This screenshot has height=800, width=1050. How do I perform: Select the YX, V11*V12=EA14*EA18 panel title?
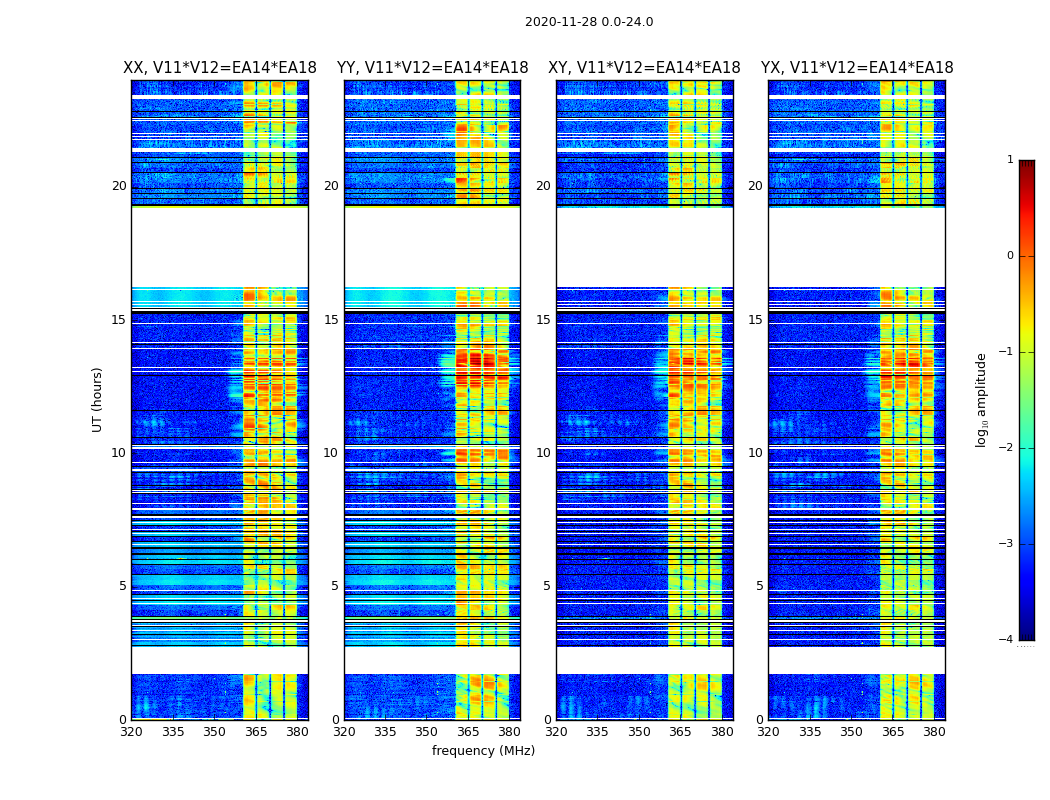click(x=857, y=68)
